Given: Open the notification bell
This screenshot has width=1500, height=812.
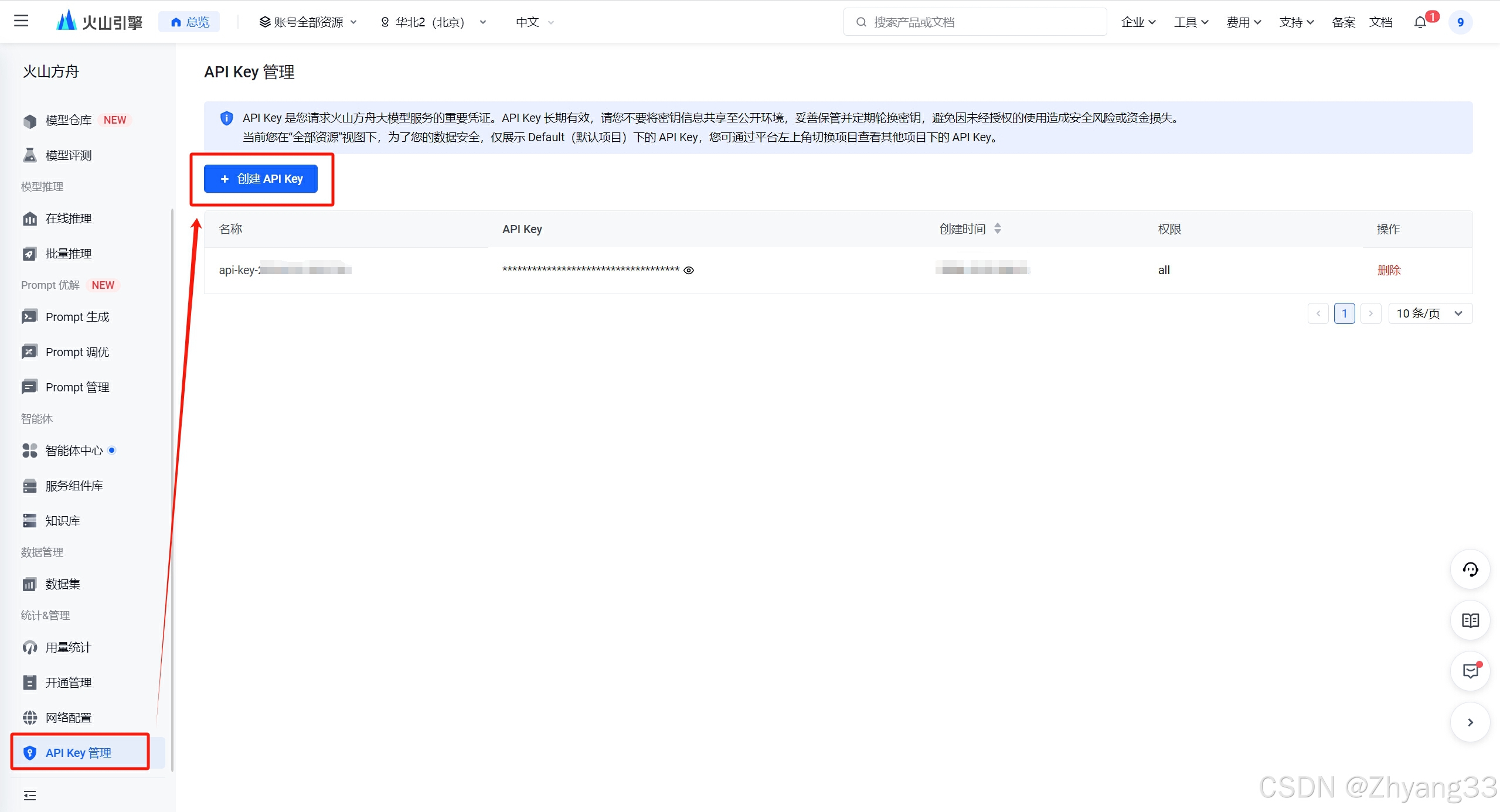Looking at the screenshot, I should point(1420,22).
